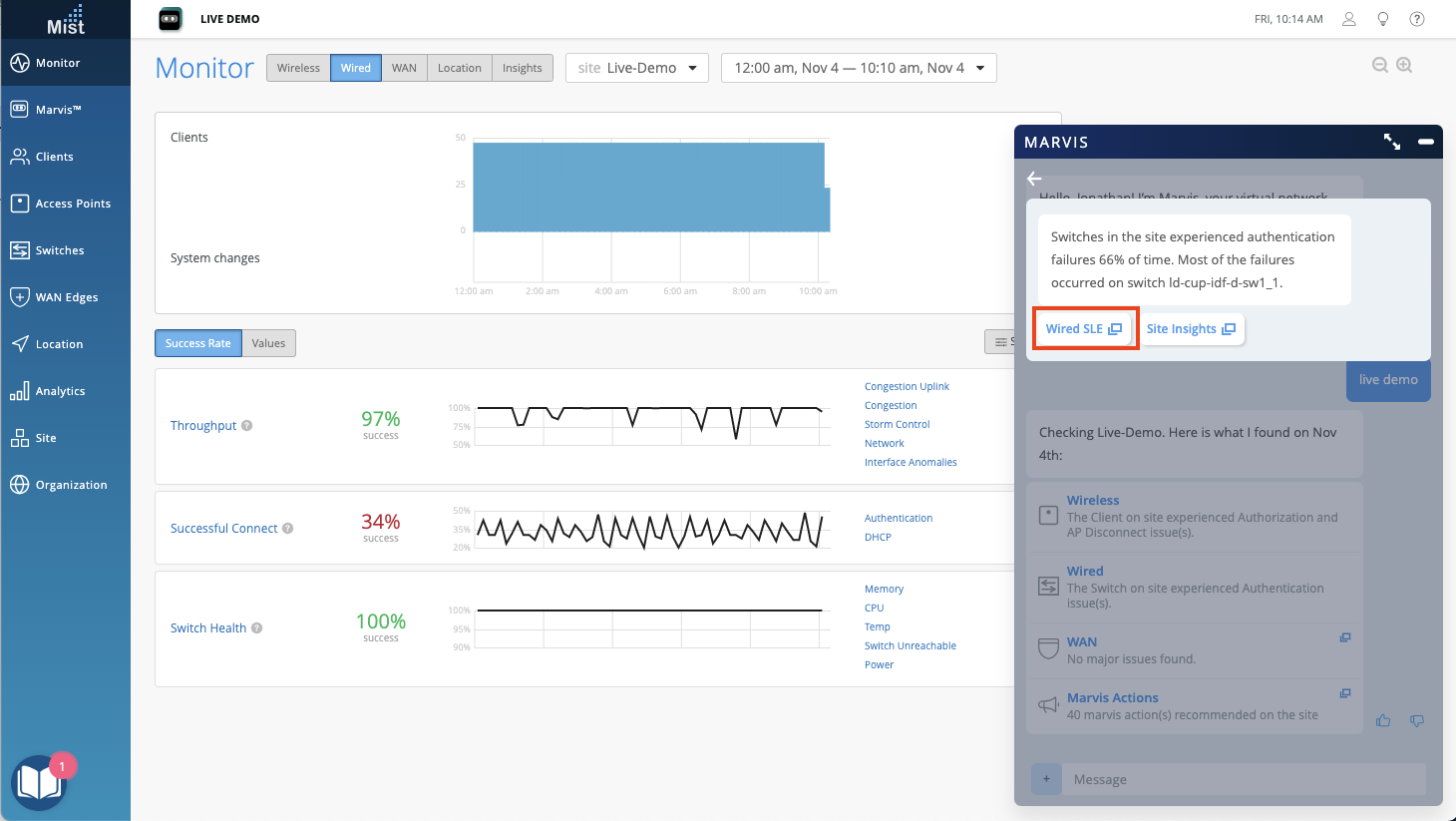Toggle to the Values view
This screenshot has width=1456, height=821.
pyautogui.click(x=268, y=343)
